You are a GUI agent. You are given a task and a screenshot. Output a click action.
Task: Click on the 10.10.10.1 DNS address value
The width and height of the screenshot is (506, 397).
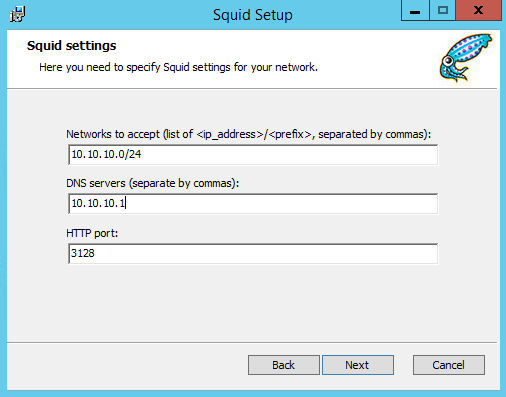click(98, 203)
